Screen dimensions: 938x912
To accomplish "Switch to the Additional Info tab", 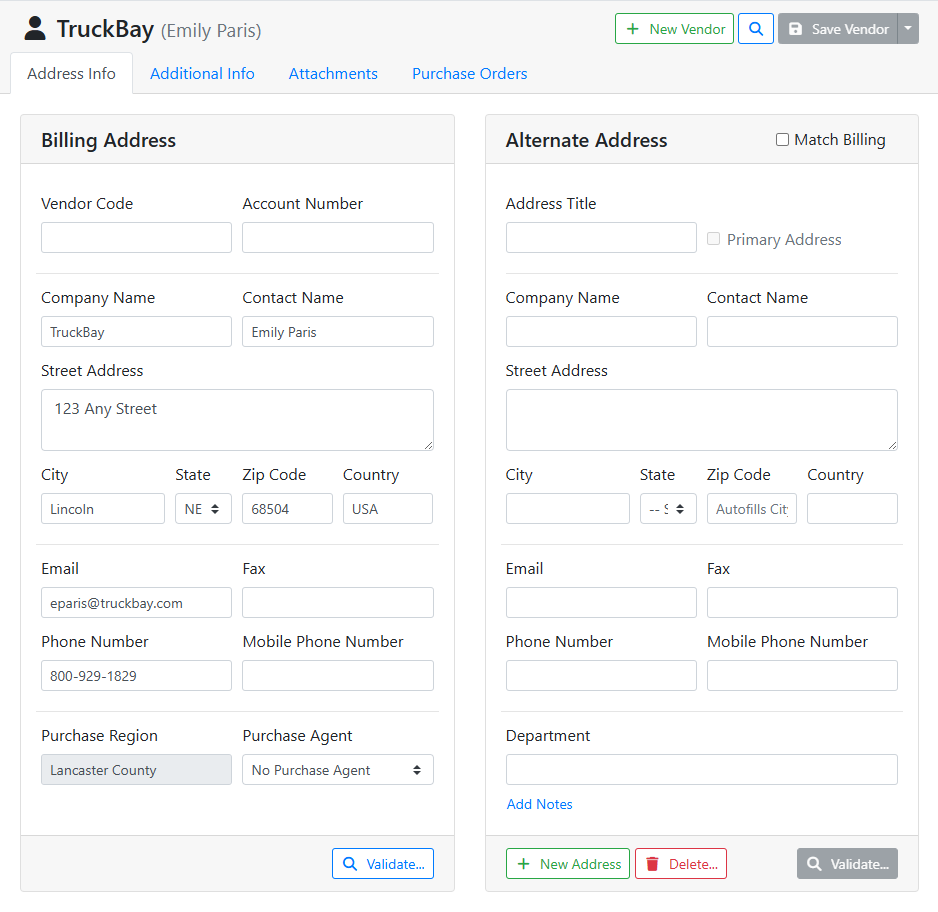I will click(202, 74).
